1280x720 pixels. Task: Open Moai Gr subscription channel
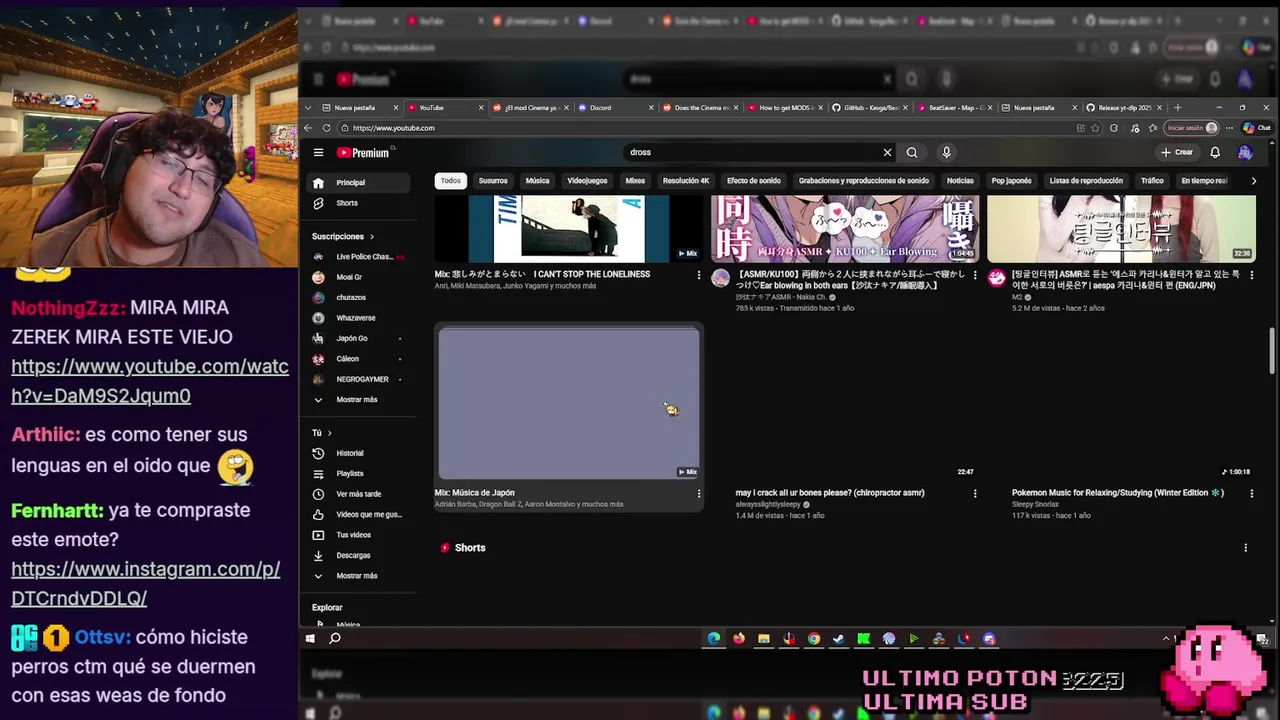359,277
